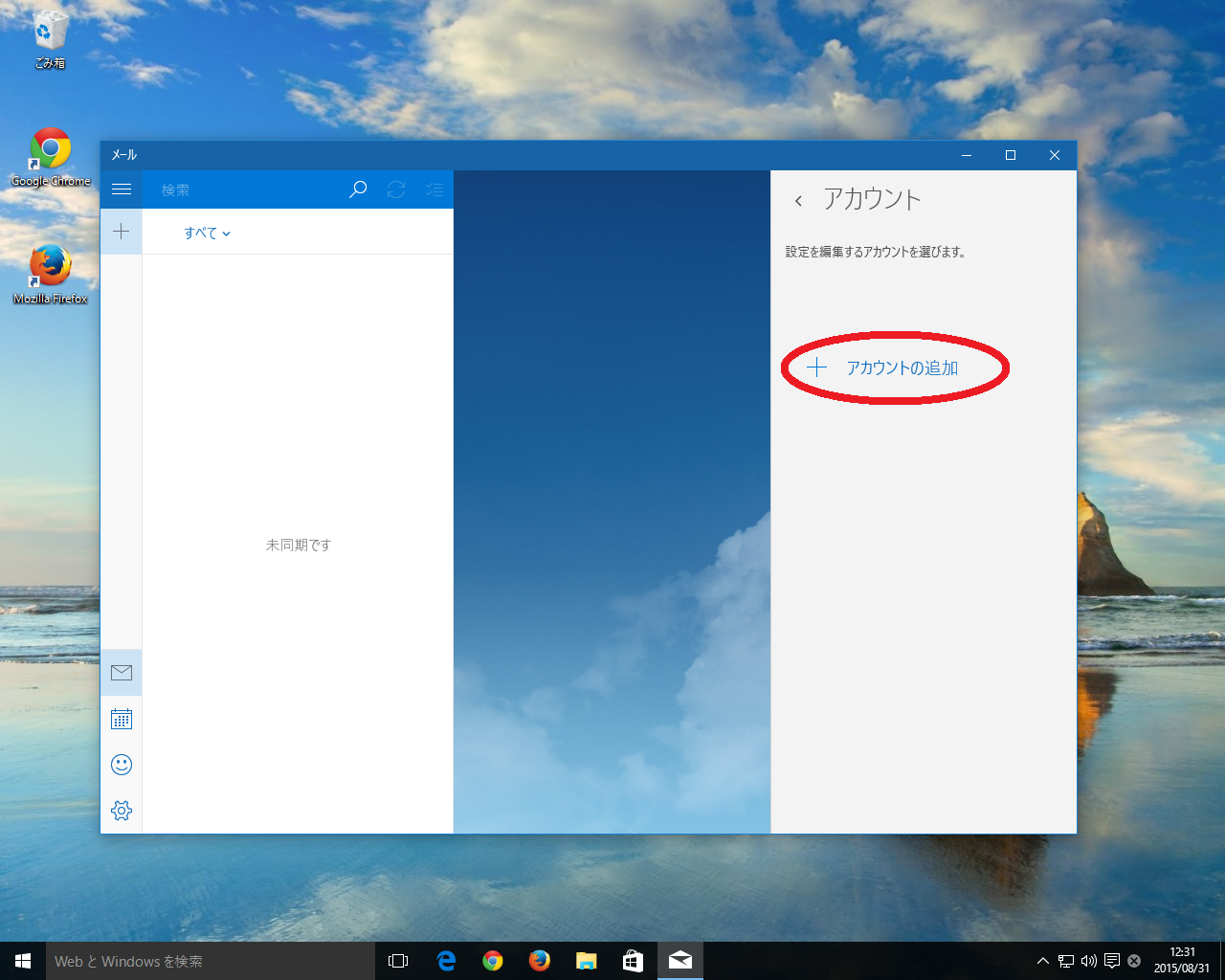Open the smiley feedback icon
This screenshot has height=980, width=1225.
coord(122,765)
